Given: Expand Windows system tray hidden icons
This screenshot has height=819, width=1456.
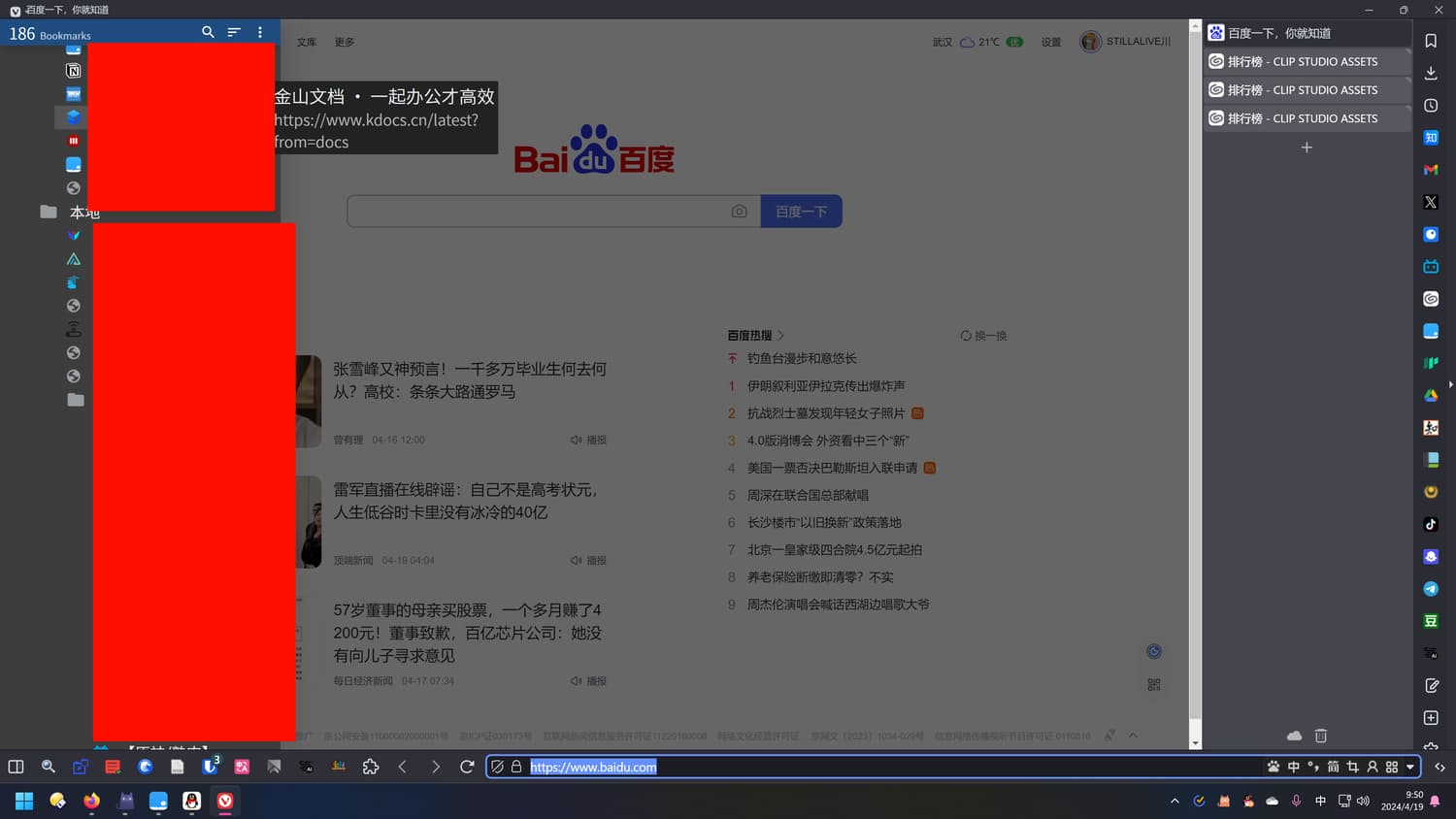Looking at the screenshot, I should click(1175, 801).
